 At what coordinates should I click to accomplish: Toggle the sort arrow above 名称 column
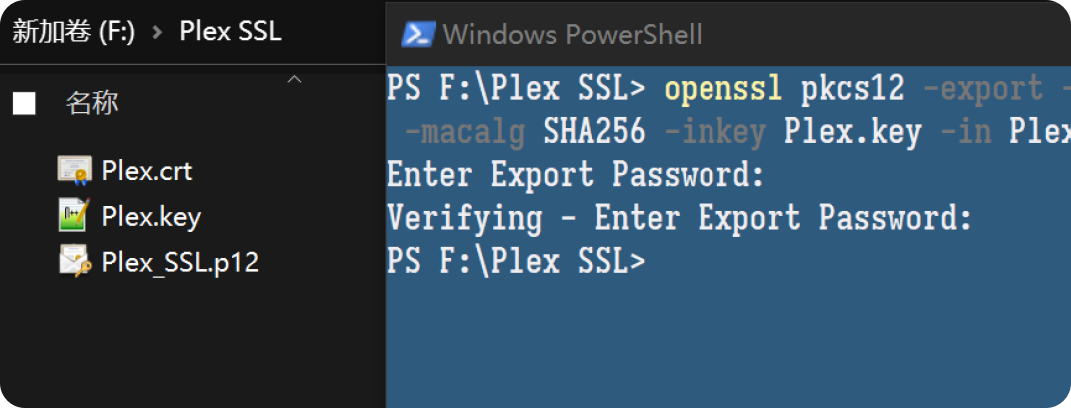pos(294,79)
